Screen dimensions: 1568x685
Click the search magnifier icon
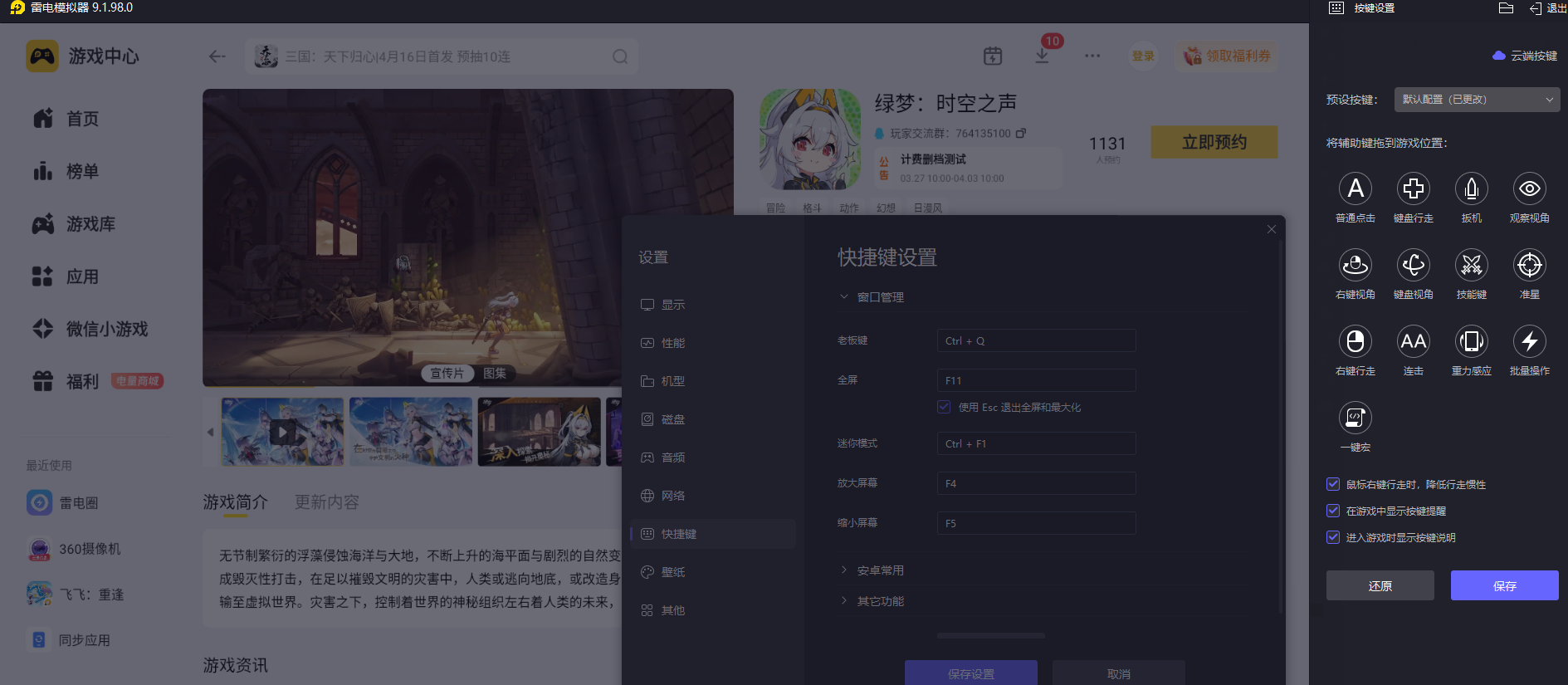coord(620,56)
